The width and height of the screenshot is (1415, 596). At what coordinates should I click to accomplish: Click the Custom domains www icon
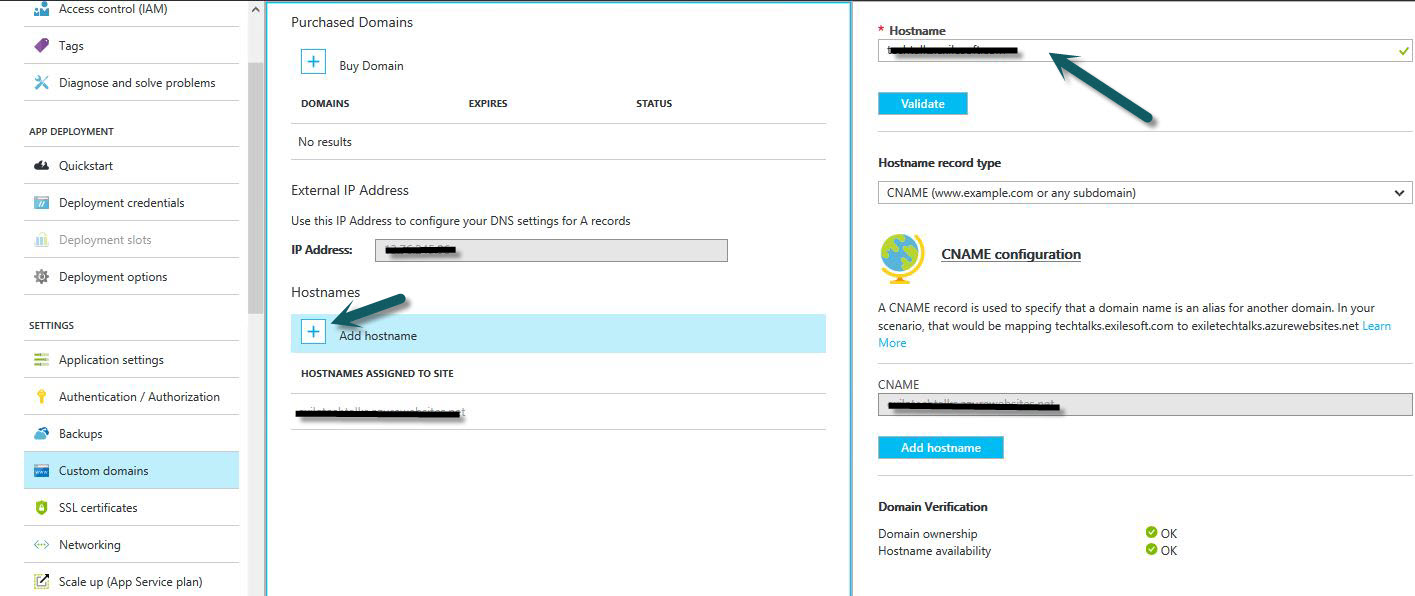pos(41,471)
